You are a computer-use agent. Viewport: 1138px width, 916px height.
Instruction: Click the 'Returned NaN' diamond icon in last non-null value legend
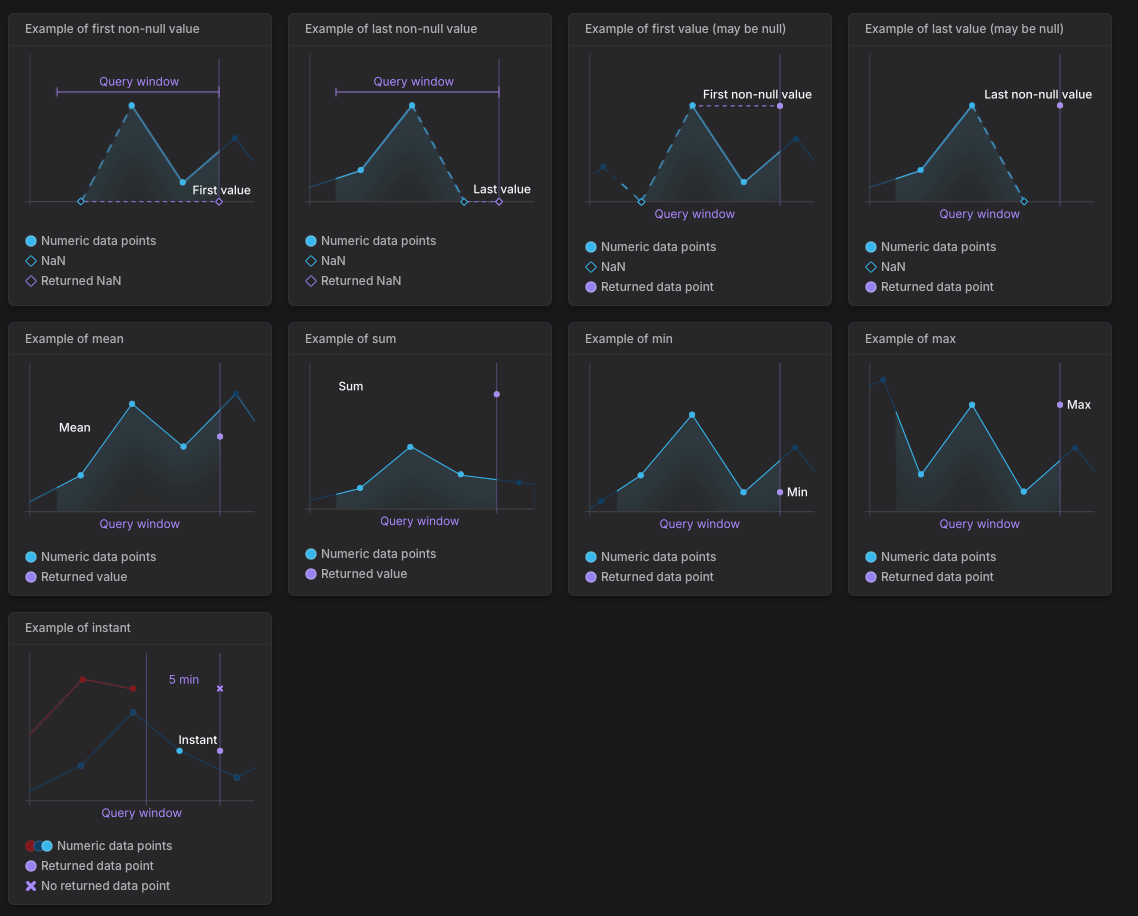(x=311, y=281)
